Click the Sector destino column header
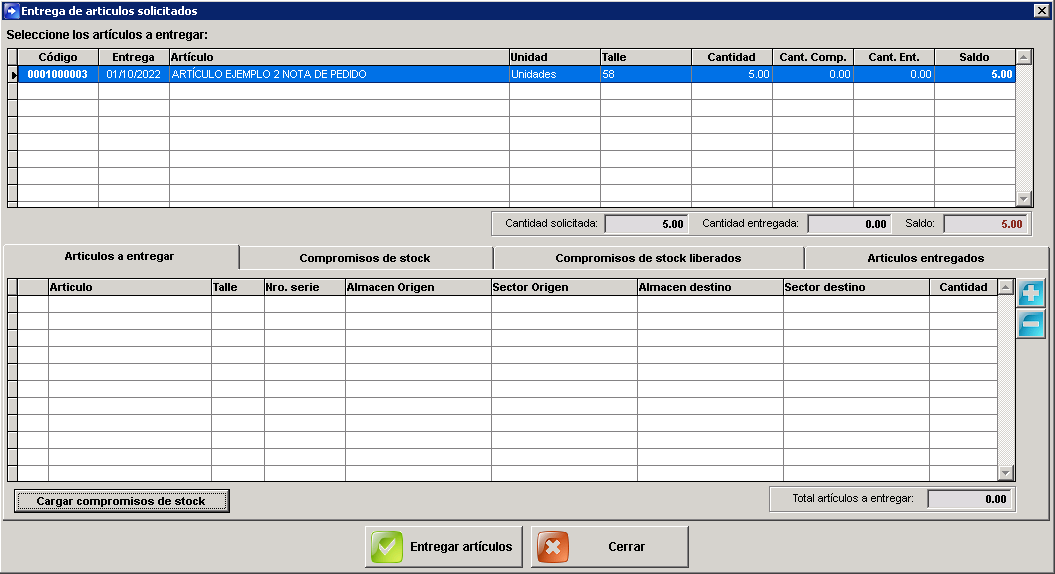The image size is (1055, 574). click(x=856, y=287)
